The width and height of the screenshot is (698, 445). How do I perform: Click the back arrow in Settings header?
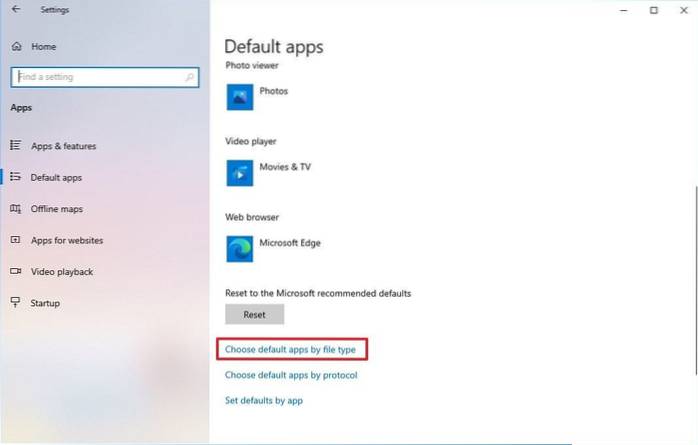click(x=16, y=10)
